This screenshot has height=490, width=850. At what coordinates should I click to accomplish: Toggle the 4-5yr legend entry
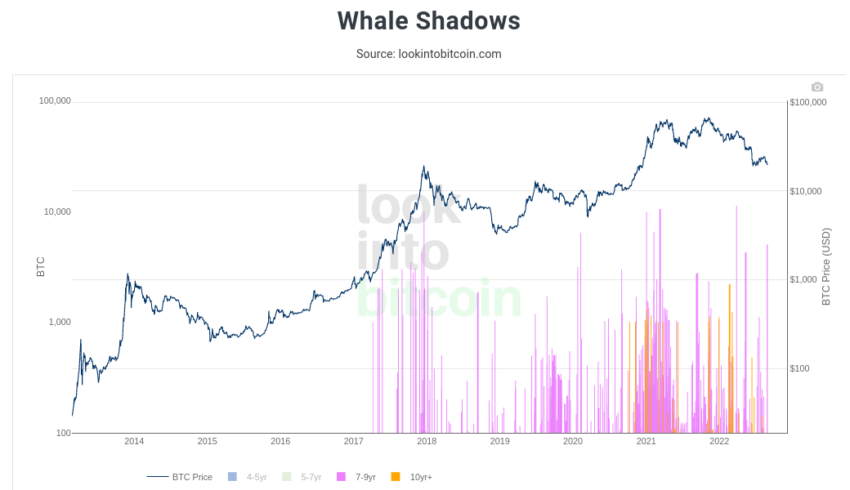(x=247, y=477)
